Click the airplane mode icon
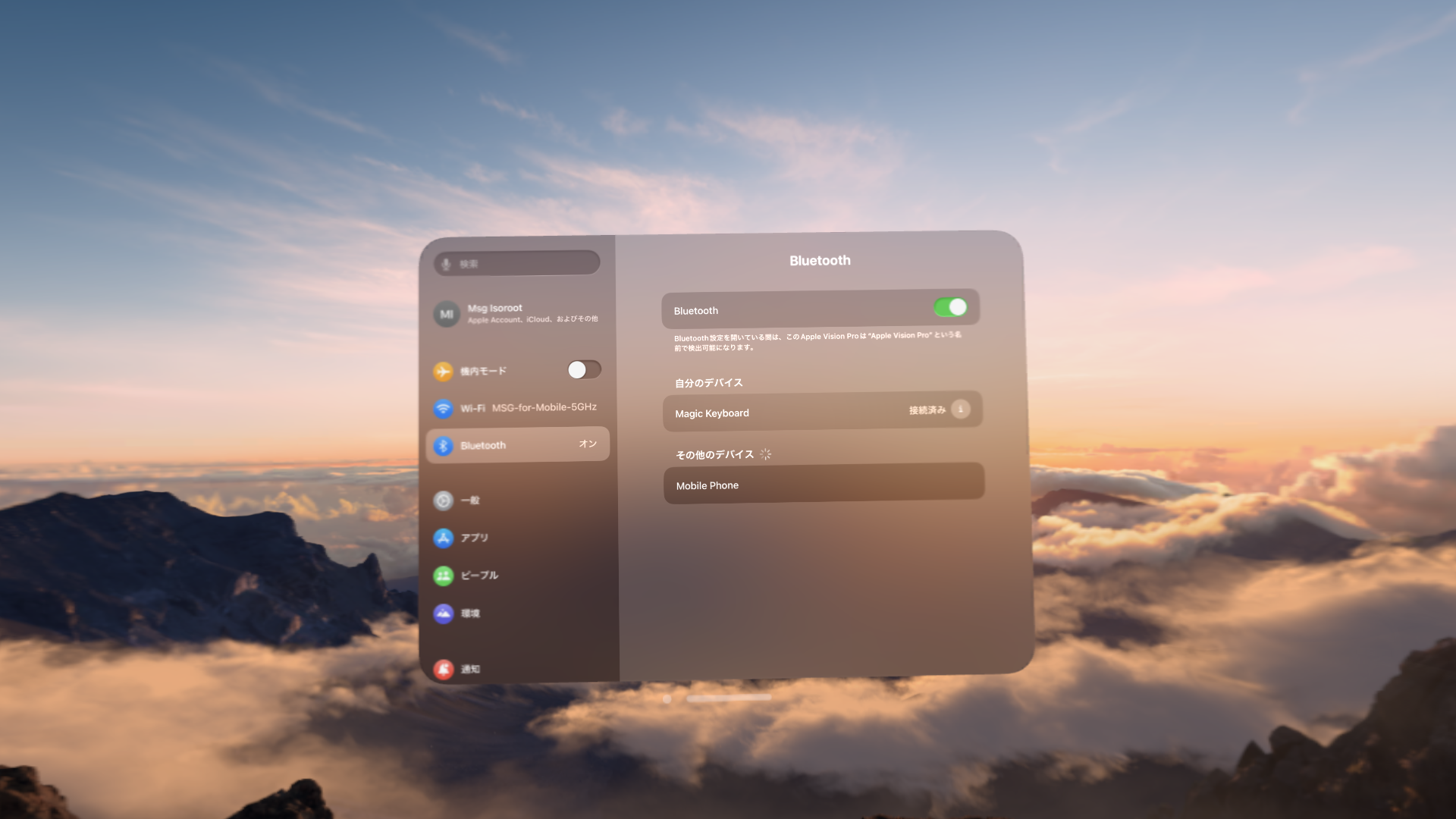This screenshot has height=819, width=1456. point(443,372)
